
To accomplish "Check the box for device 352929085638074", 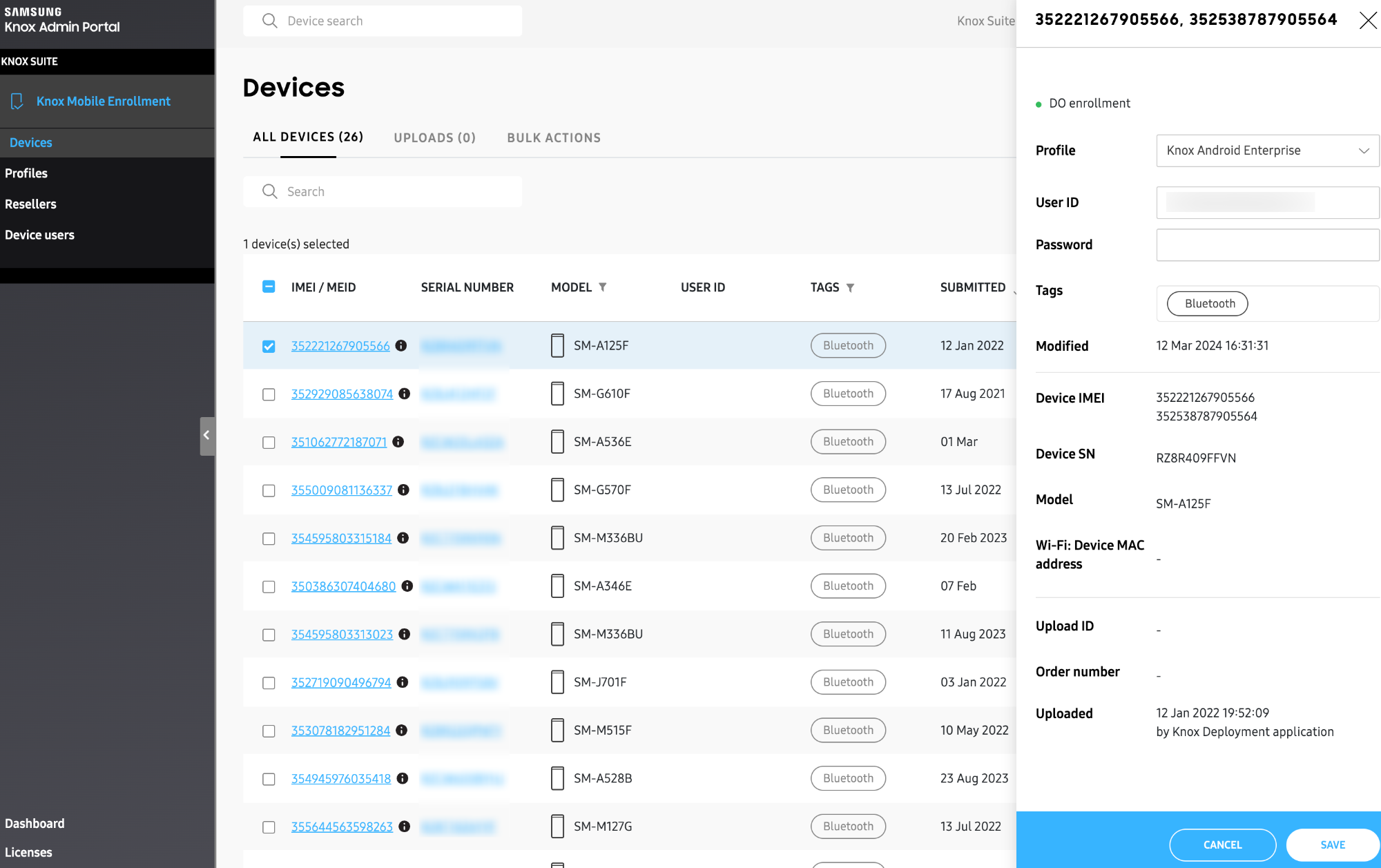I will (x=269, y=394).
